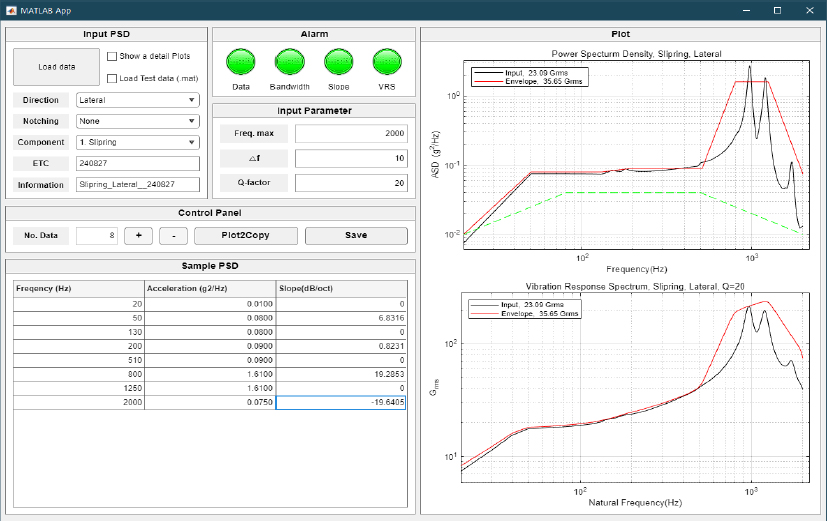Click the frequency cell 50
Viewport: 827px width, 521px height.
pos(79,318)
